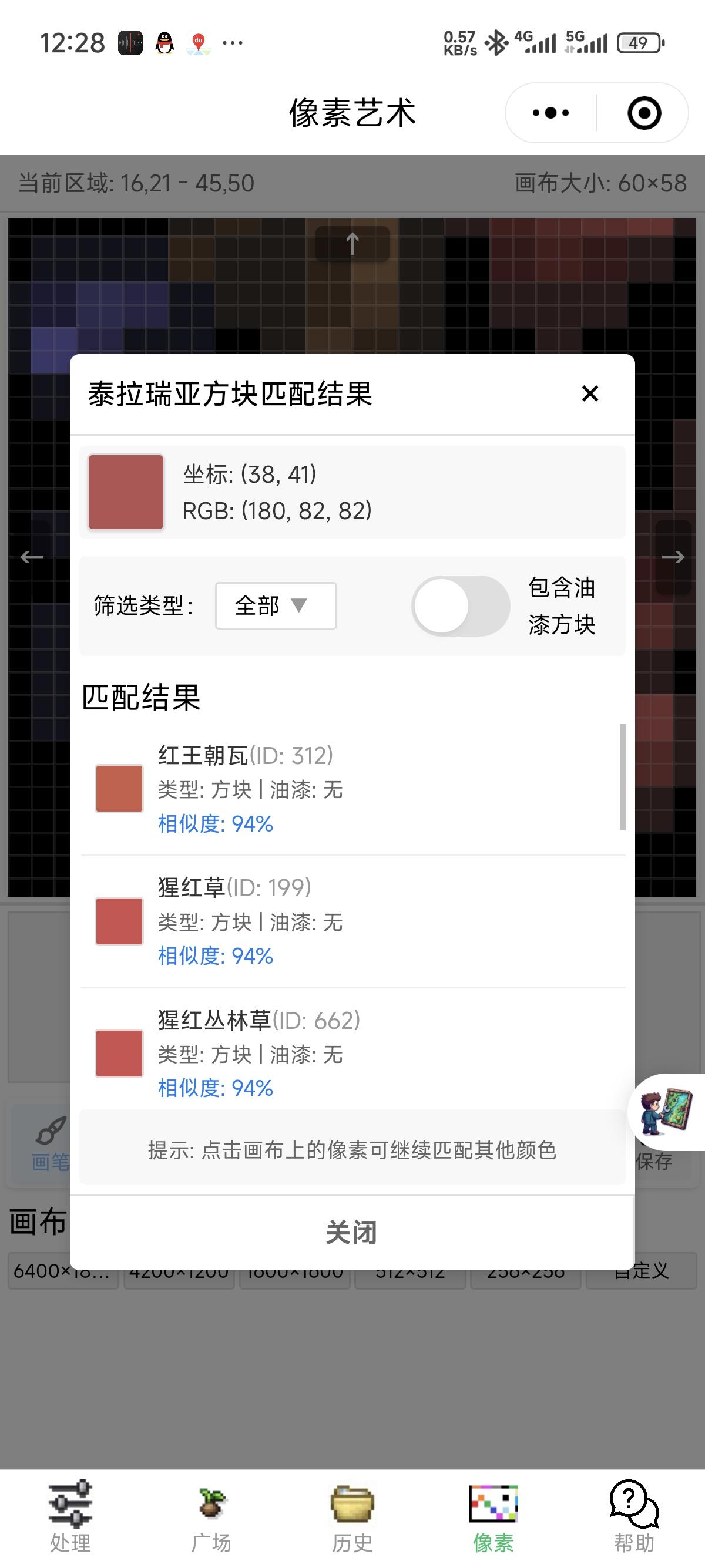Click the selected pixel color swatch
The image size is (705, 1568).
[x=126, y=492]
